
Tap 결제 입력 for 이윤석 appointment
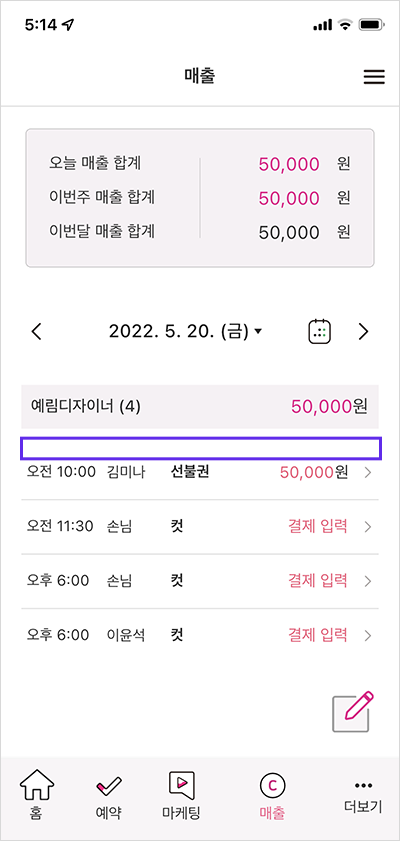coord(317,635)
